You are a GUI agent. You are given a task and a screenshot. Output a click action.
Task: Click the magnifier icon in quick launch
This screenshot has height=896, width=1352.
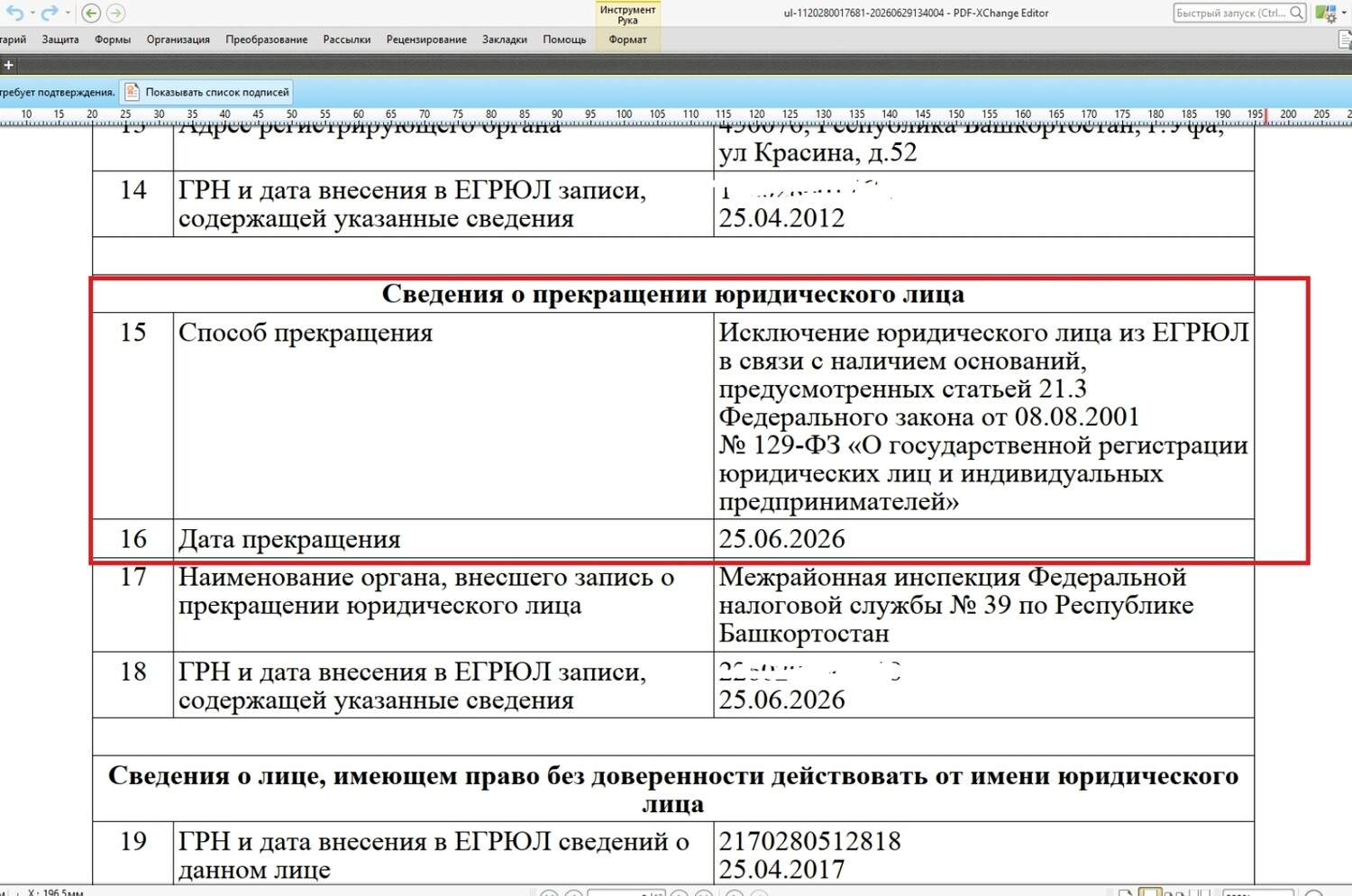pos(1296,13)
